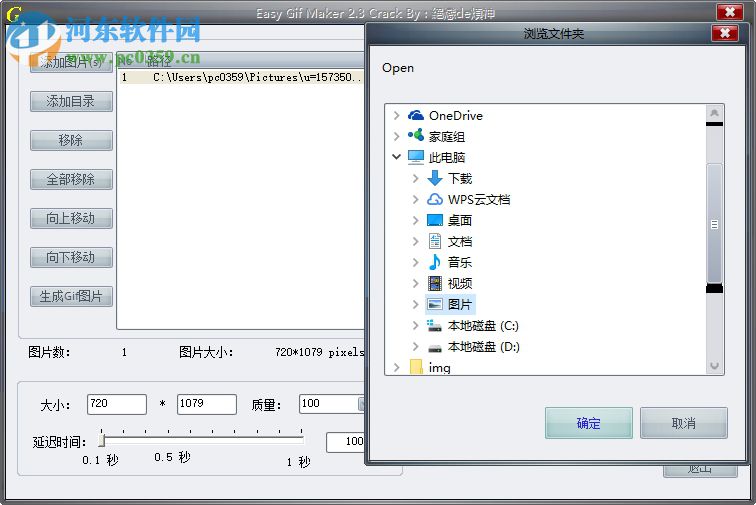Click the WPS云文档 cloud icon
Image resolution: width=756 pixels, height=505 pixels.
434,199
